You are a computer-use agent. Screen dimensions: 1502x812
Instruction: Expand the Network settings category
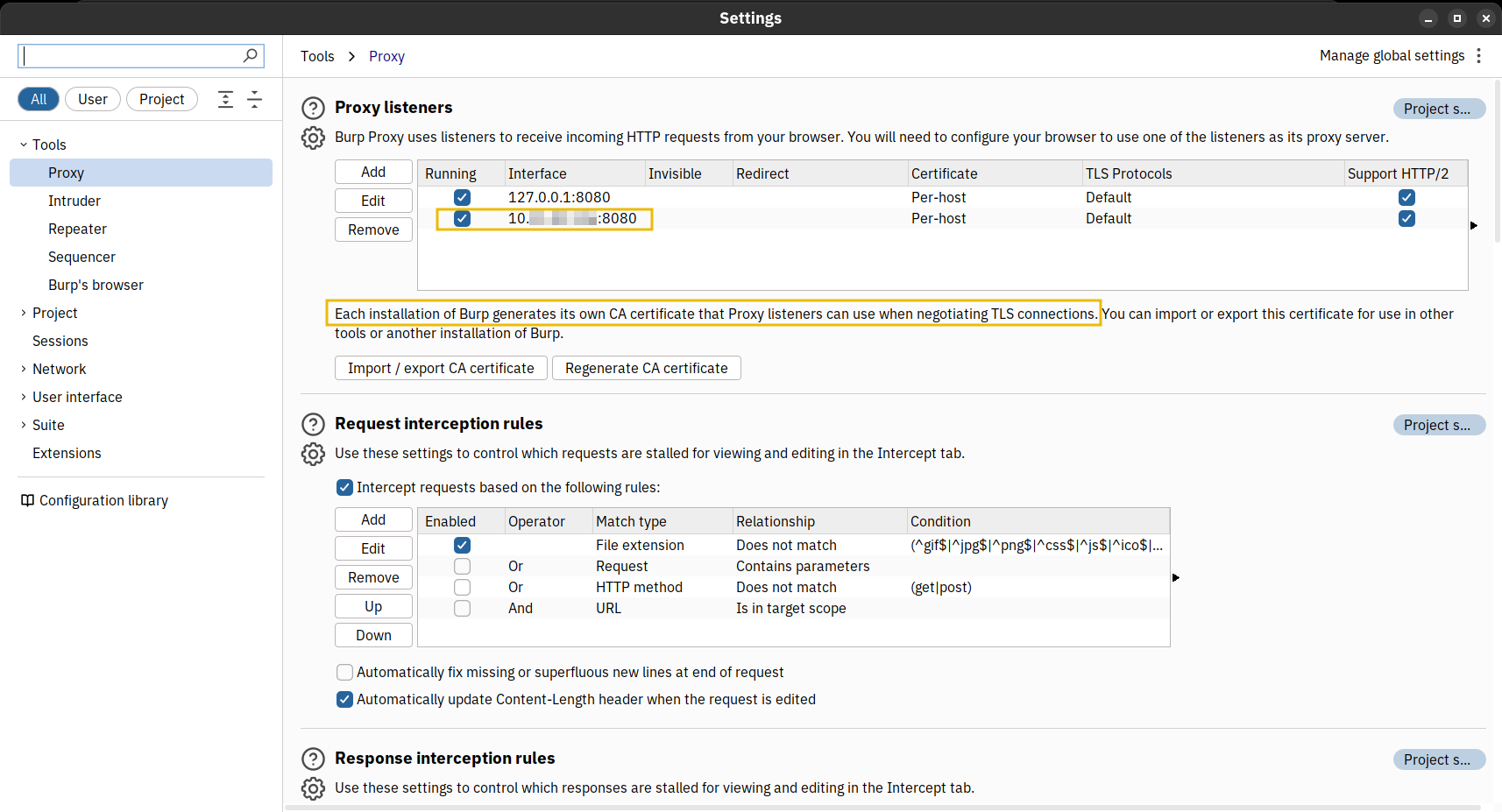24,370
